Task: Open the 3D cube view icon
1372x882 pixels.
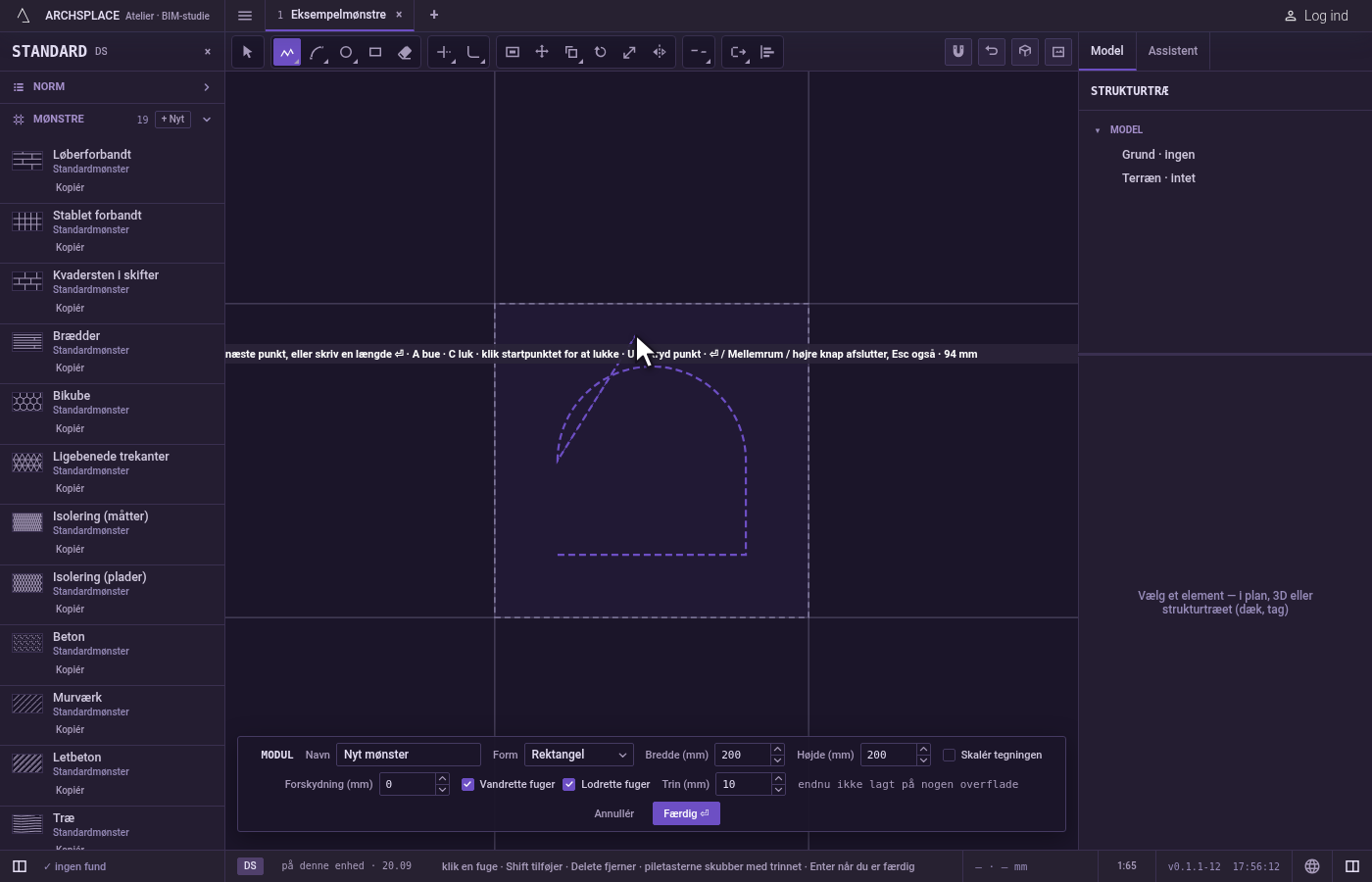Action: [x=1025, y=52]
